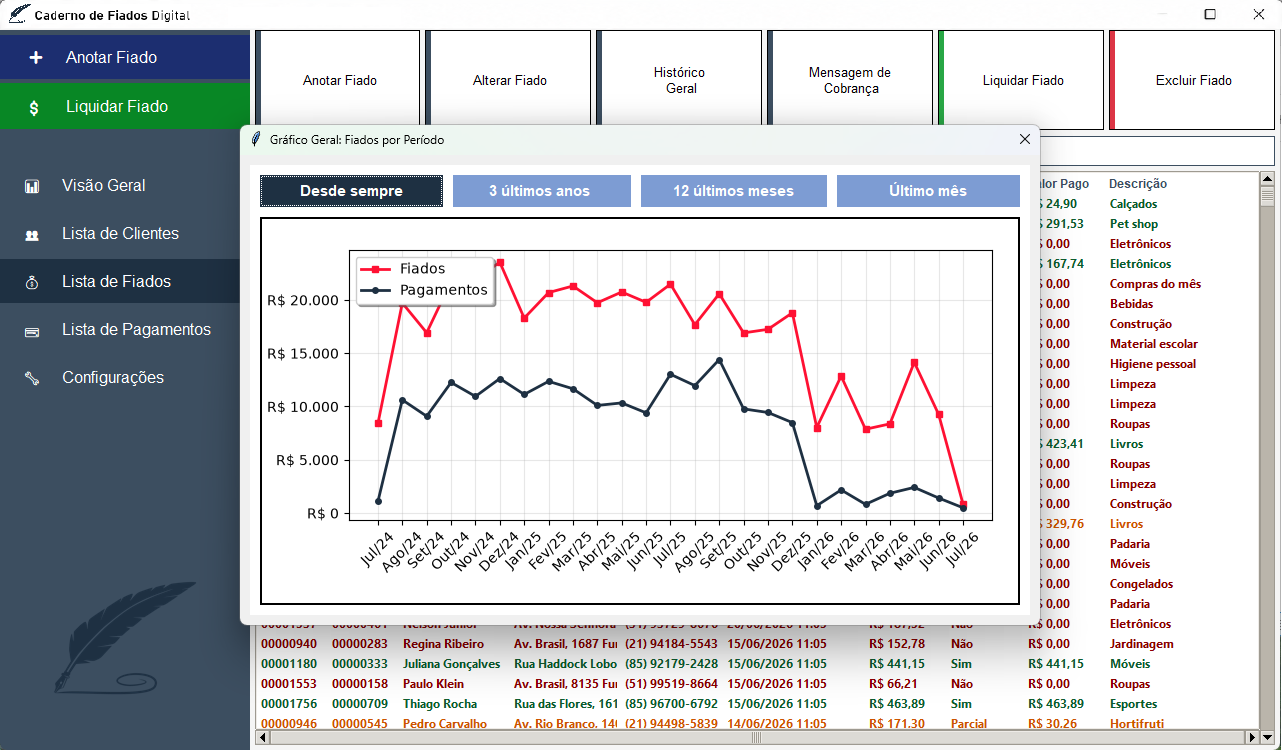This screenshot has height=750, width=1282.
Task: Click the red 'Excluir Fiado' button
Action: click(x=1192, y=80)
